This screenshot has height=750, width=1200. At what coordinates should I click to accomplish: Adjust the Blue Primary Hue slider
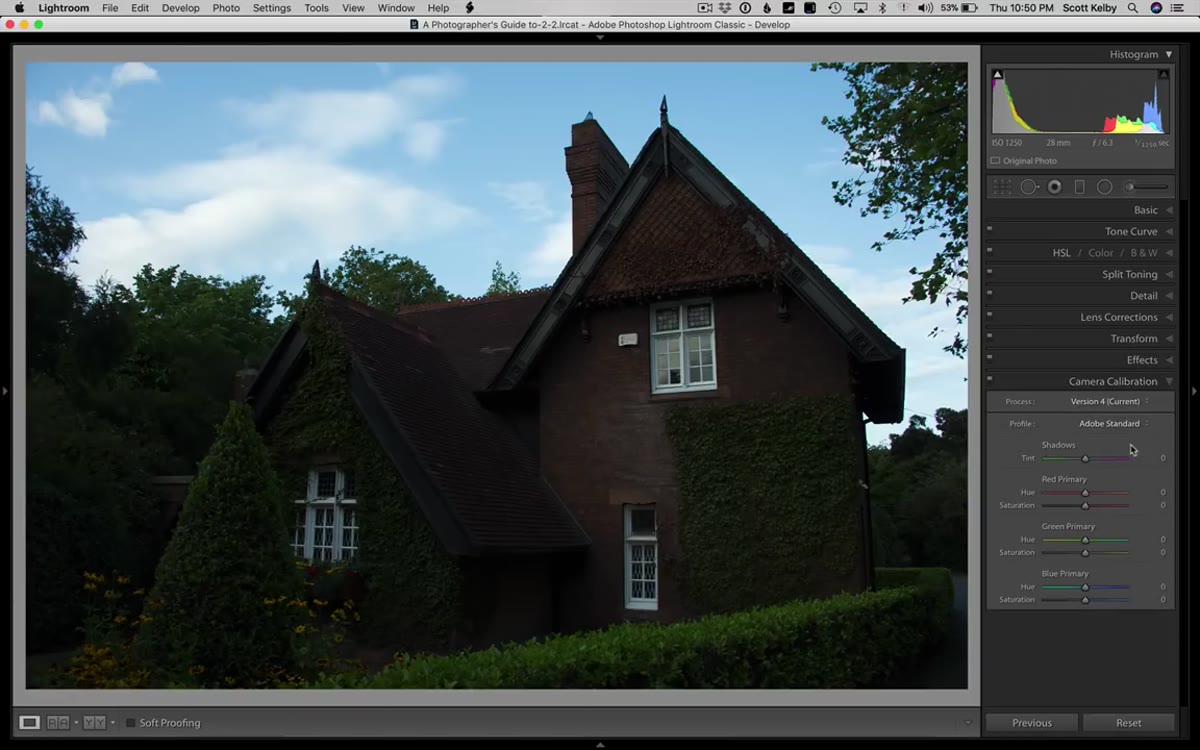point(1085,587)
